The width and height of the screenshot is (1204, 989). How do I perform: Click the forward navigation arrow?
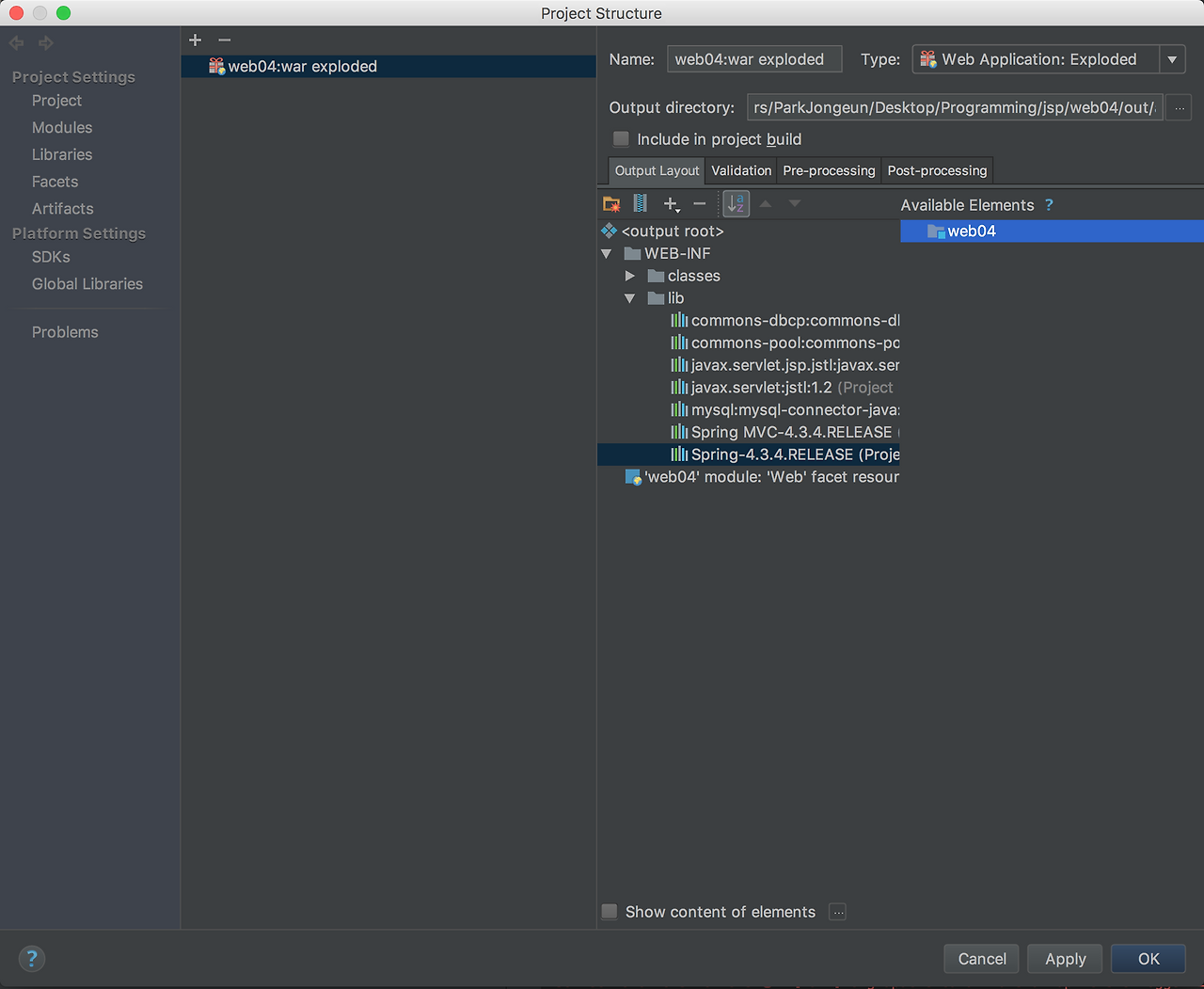tap(45, 43)
